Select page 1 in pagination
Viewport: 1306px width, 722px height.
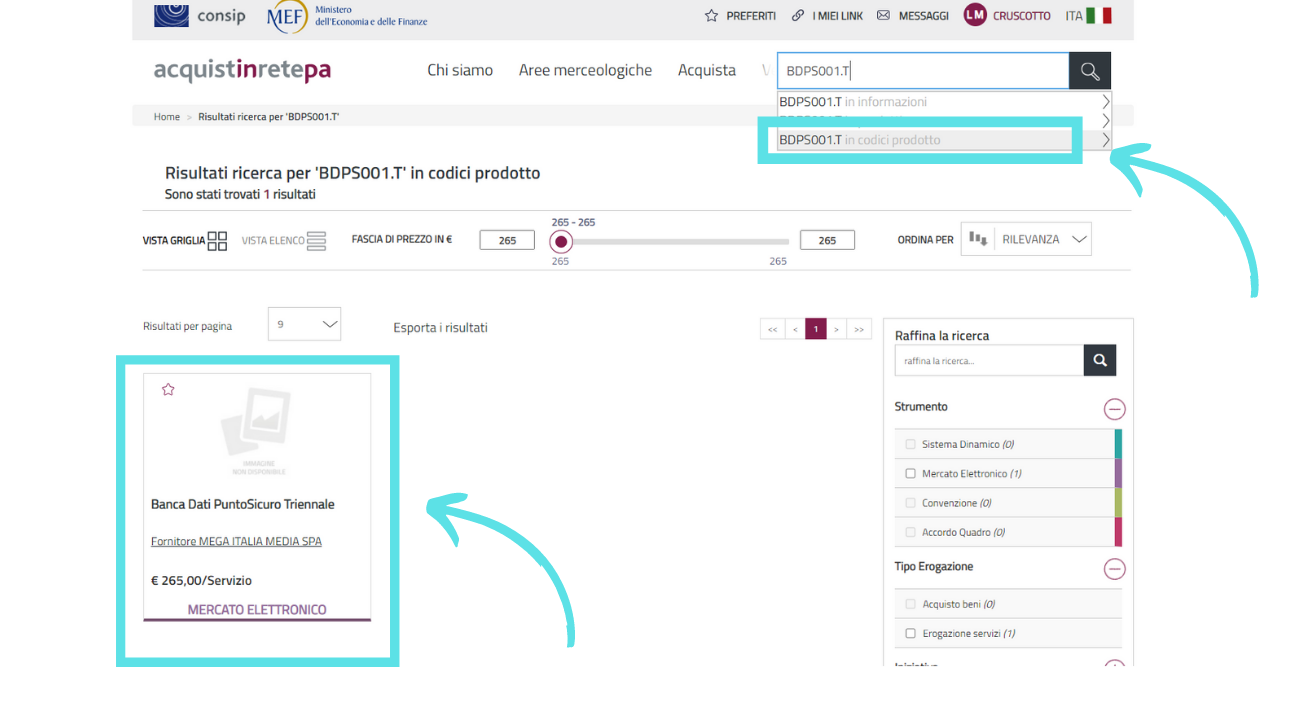(816, 329)
